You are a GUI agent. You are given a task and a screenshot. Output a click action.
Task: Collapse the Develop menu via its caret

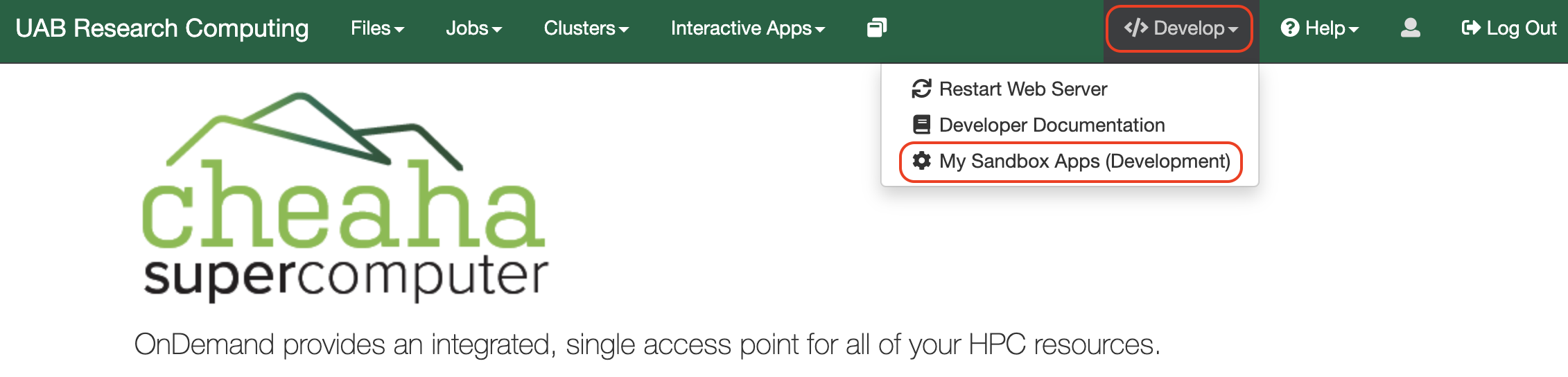click(x=1233, y=30)
